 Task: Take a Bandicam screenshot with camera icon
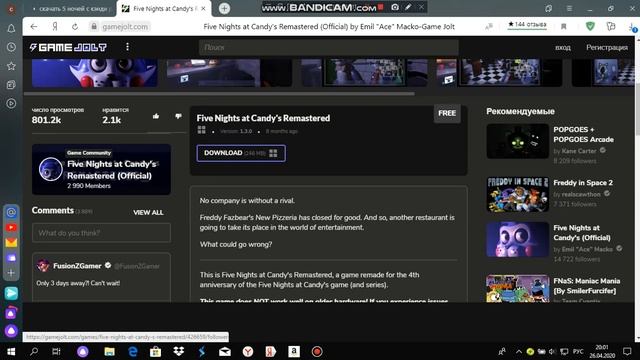(395, 7)
